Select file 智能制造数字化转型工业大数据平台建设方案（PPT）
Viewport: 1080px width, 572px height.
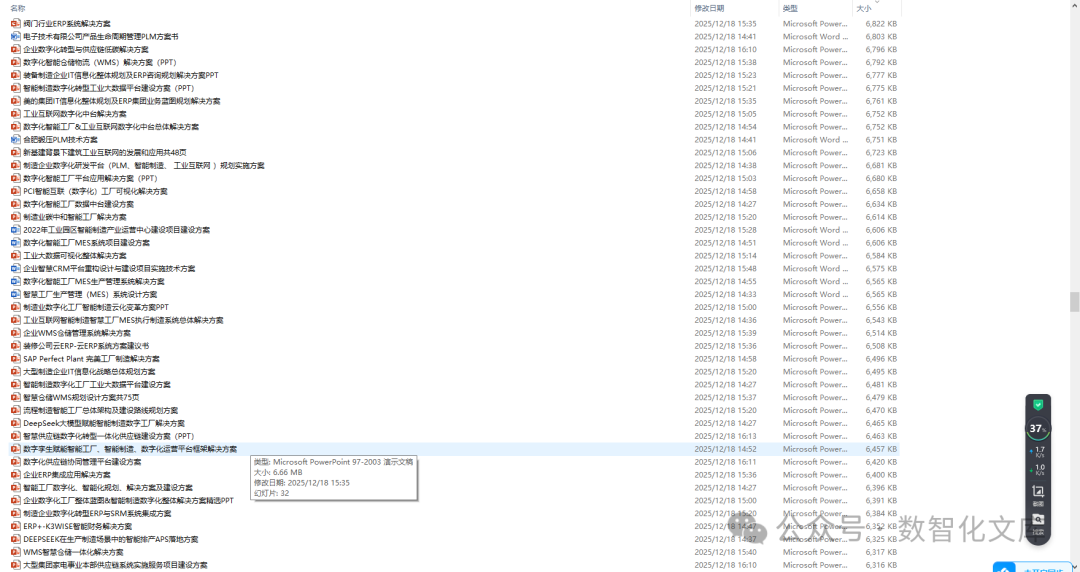pyautogui.click(x=108, y=88)
